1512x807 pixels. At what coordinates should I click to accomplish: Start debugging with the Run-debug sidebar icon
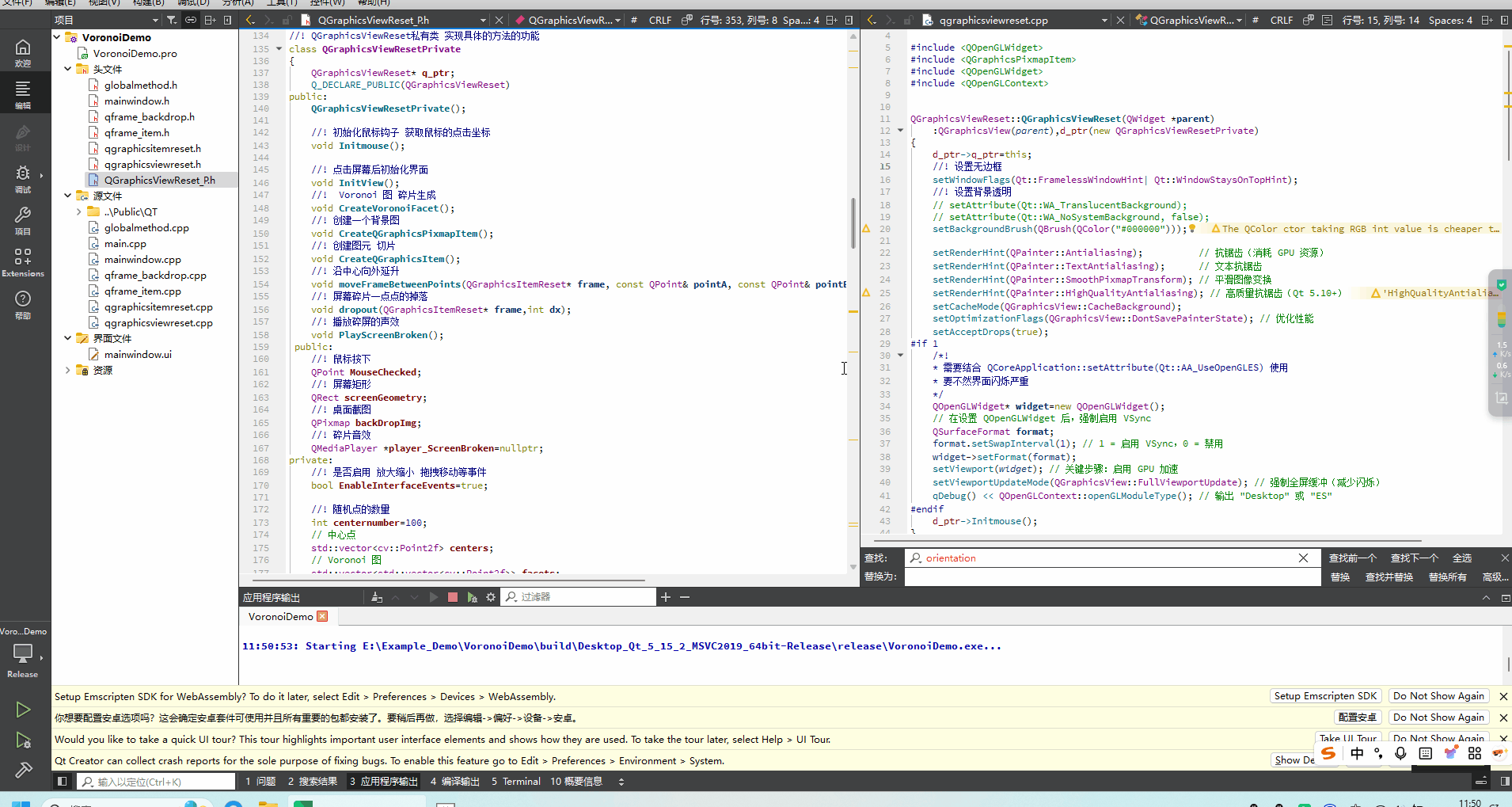click(23, 740)
